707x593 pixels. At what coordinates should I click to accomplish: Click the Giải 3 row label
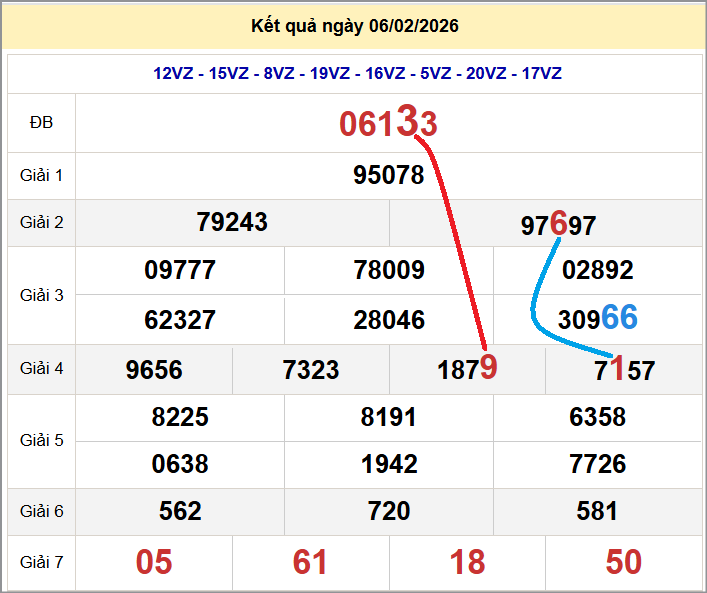[x=41, y=295]
